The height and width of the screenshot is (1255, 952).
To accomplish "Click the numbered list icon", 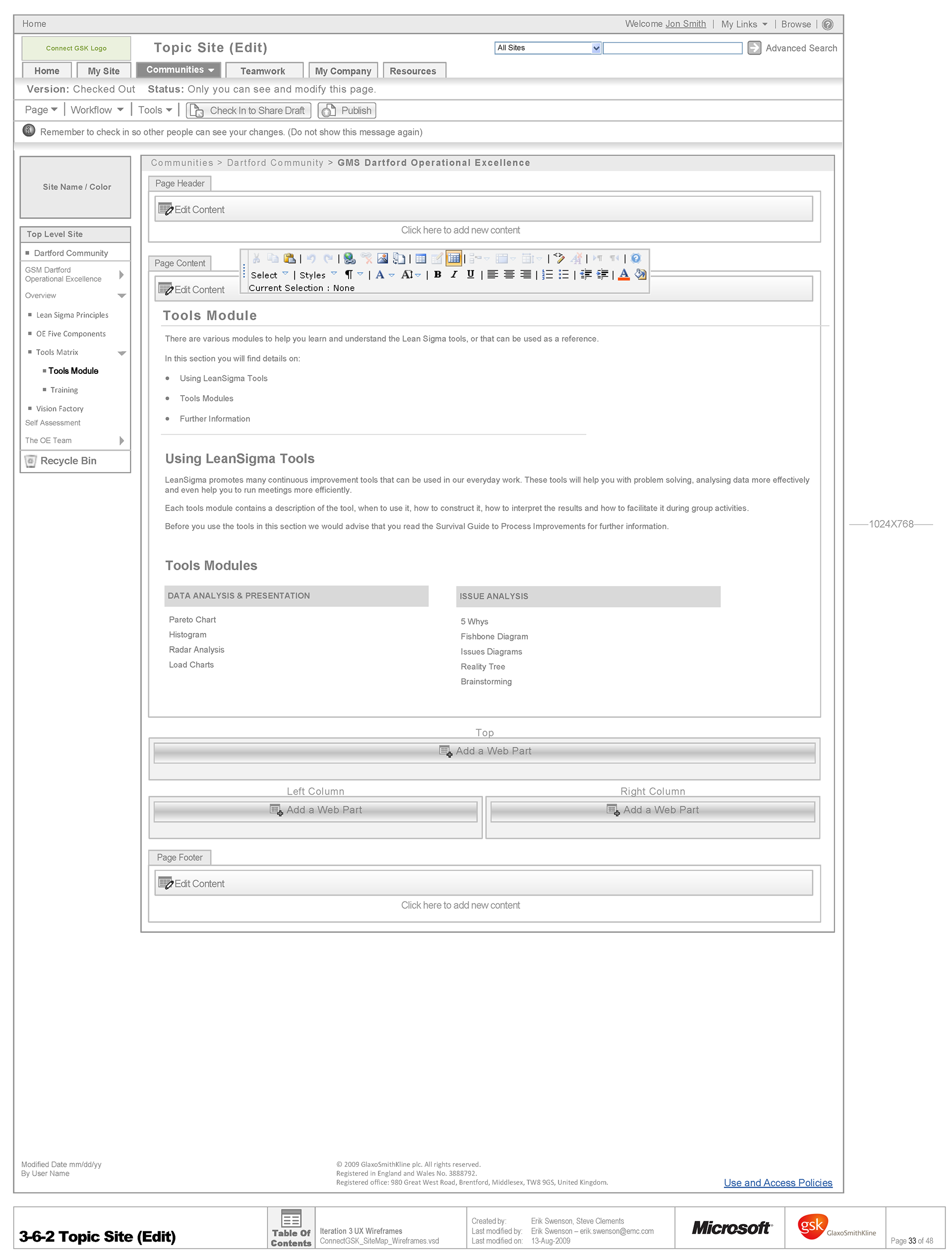I will click(547, 275).
